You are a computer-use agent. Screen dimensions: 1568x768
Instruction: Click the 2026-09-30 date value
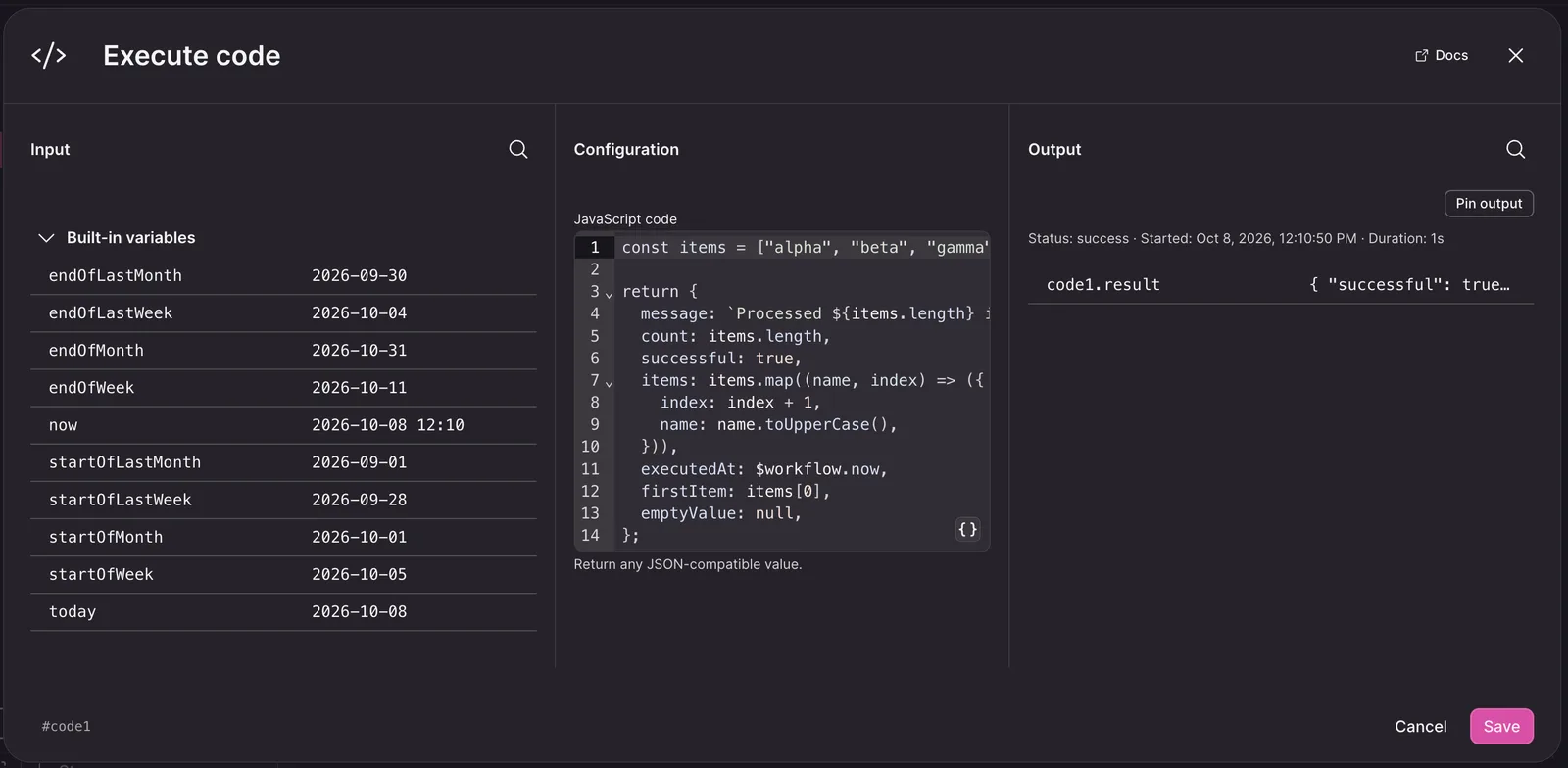(359, 276)
